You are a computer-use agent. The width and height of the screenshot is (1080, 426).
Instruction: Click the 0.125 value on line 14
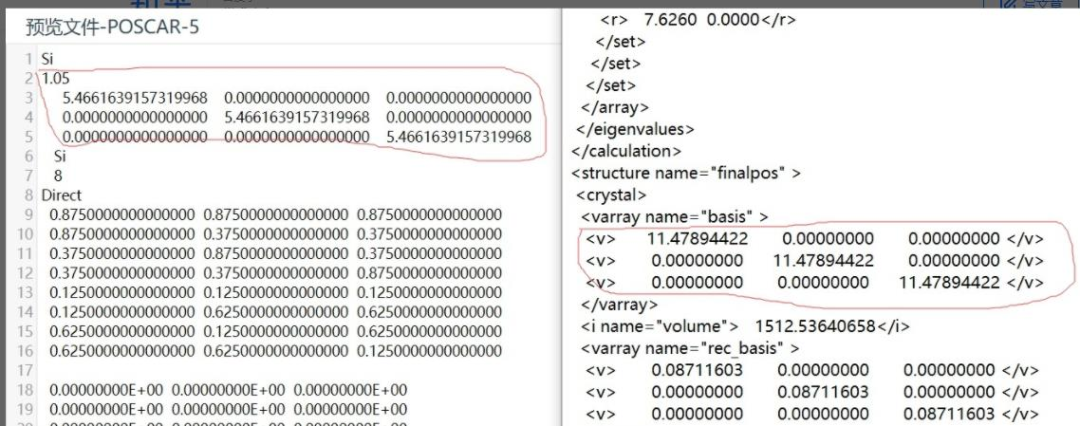123,312
